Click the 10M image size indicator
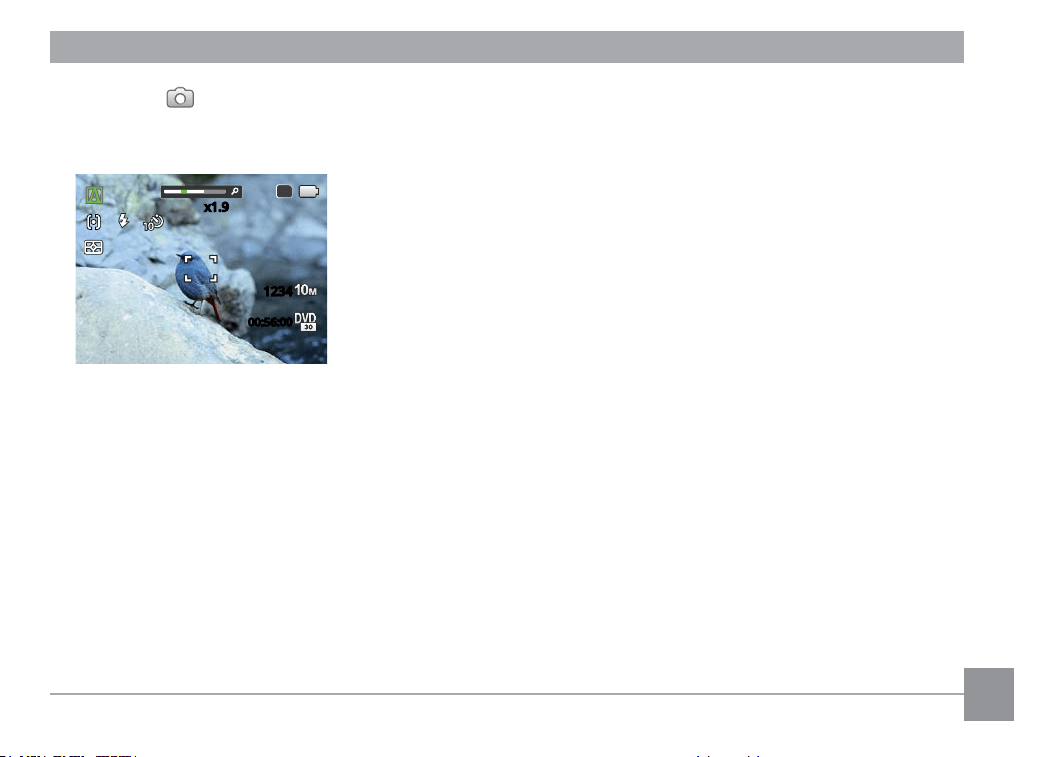Image resolution: width=1040 pixels, height=757 pixels. tap(306, 290)
